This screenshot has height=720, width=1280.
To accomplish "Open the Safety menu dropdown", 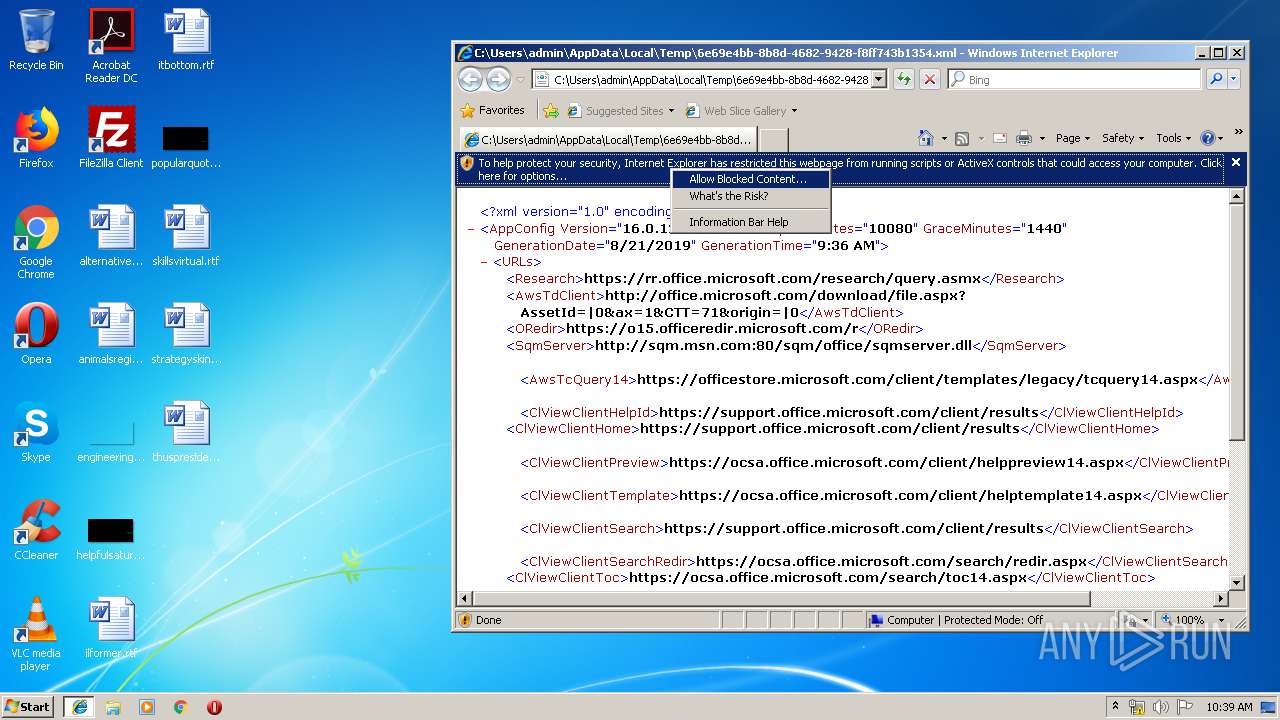I will pos(1124,138).
